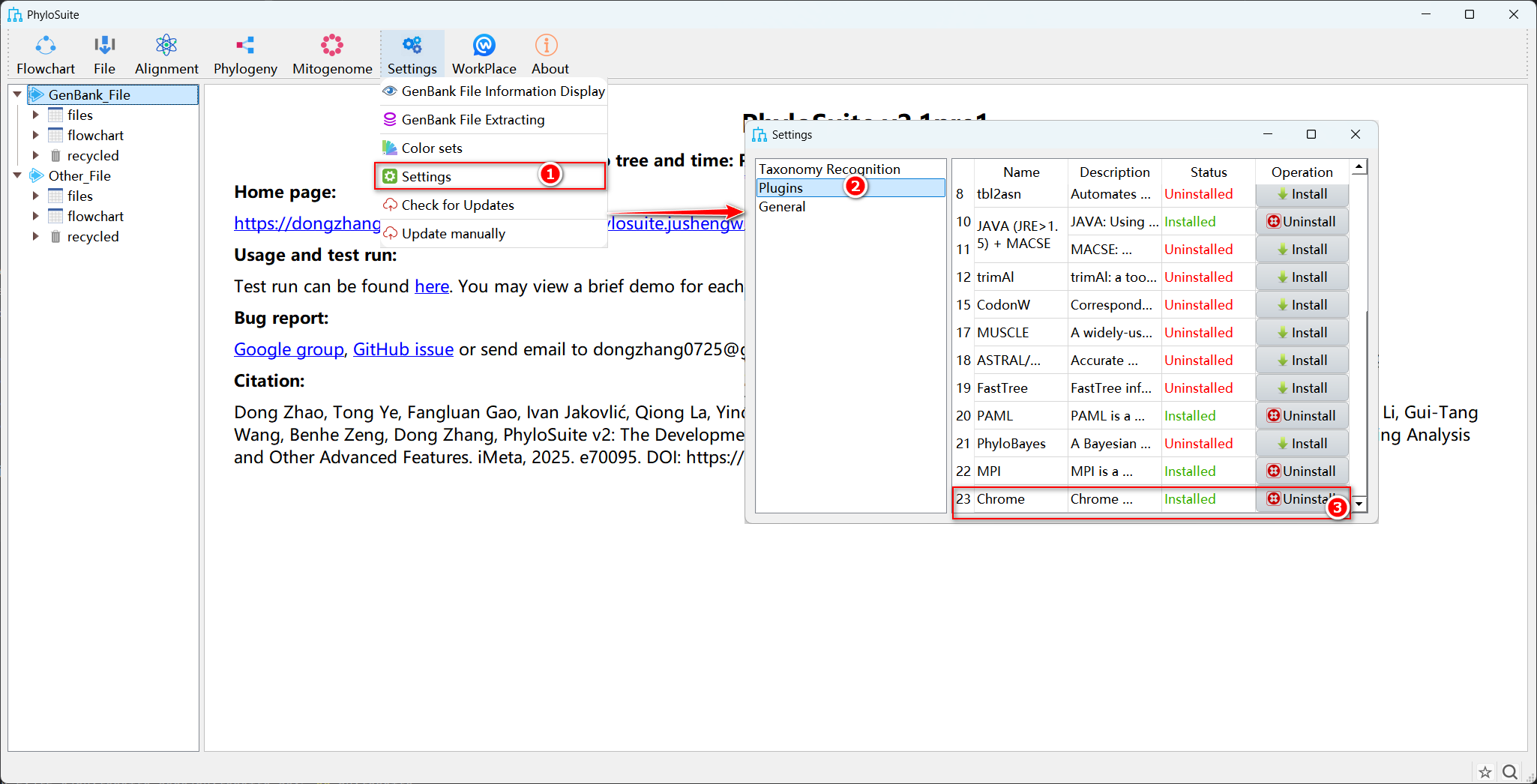
Task: Select Settings entry in dropdown menu
Action: [490, 177]
